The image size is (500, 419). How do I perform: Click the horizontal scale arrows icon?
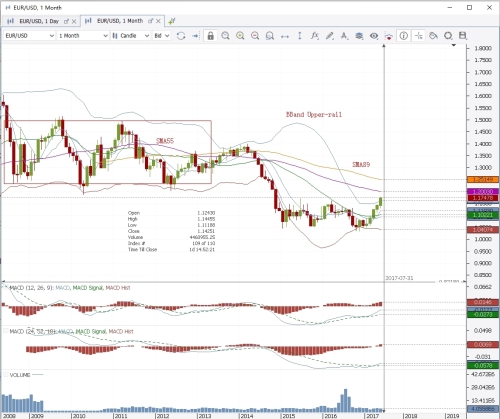pyautogui.click(x=285, y=36)
